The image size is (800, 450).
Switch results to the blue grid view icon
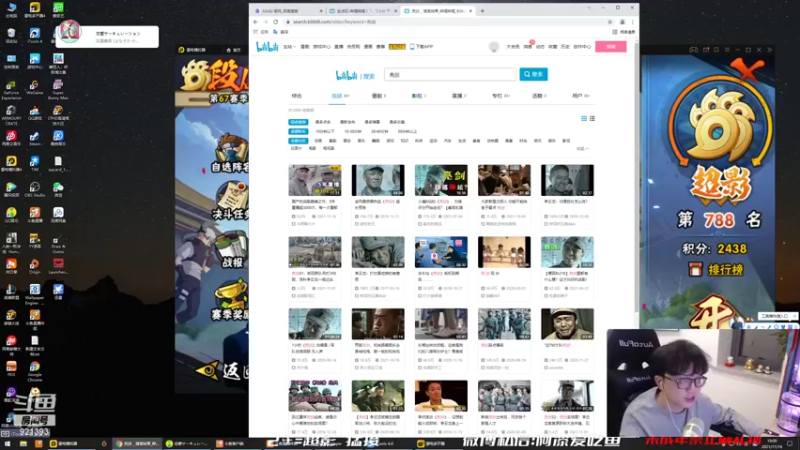(x=584, y=118)
